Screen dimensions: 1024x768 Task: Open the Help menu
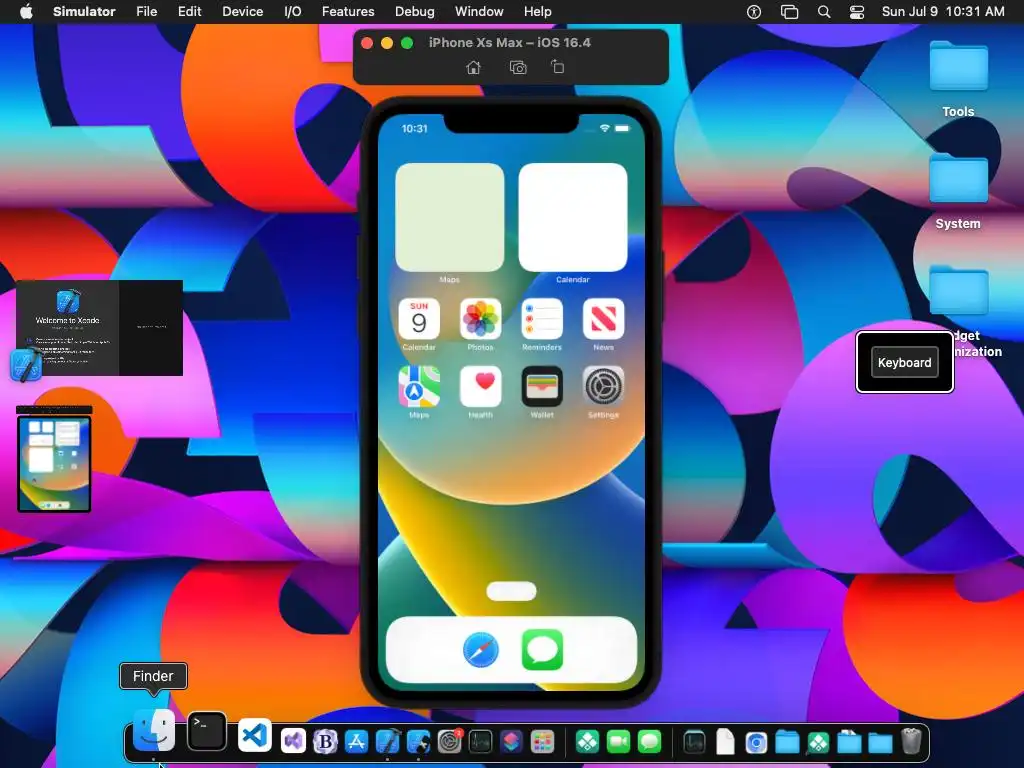coord(537,12)
